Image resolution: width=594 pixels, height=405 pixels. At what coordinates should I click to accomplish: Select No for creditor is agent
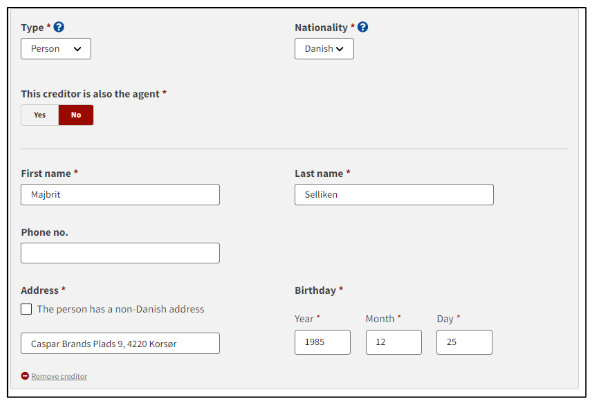coord(76,115)
